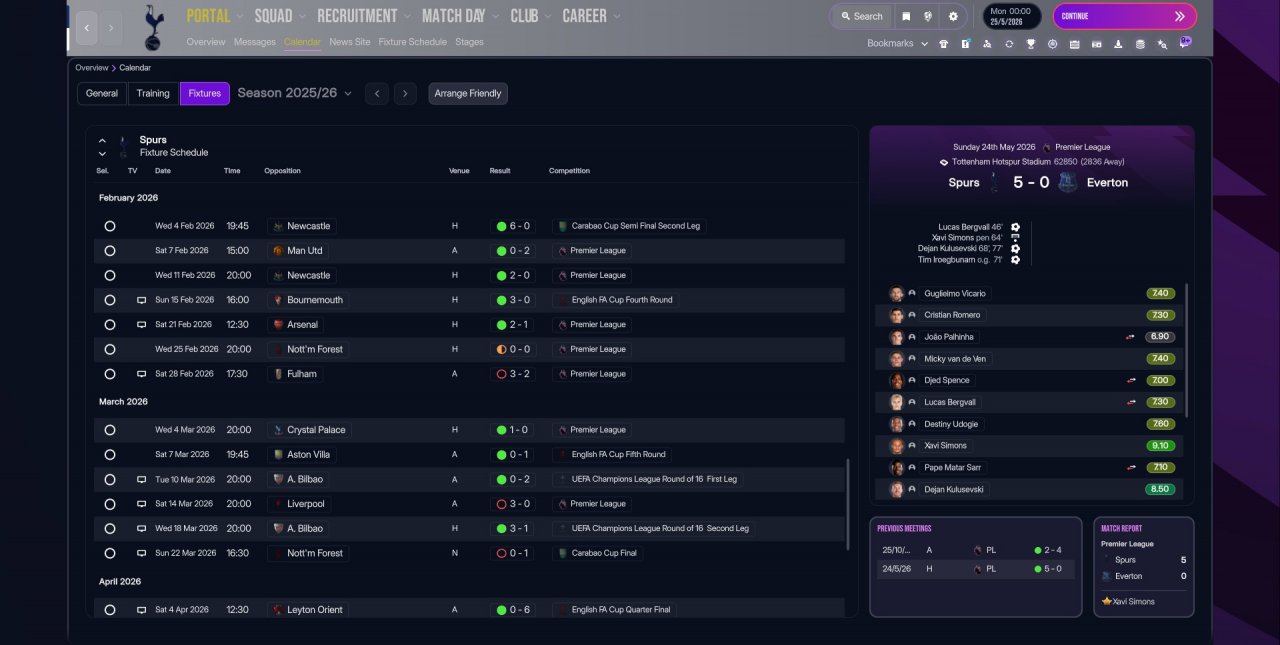Image resolution: width=1280 pixels, height=645 pixels.
Task: Switch to the Training calendar tab
Action: tap(153, 93)
